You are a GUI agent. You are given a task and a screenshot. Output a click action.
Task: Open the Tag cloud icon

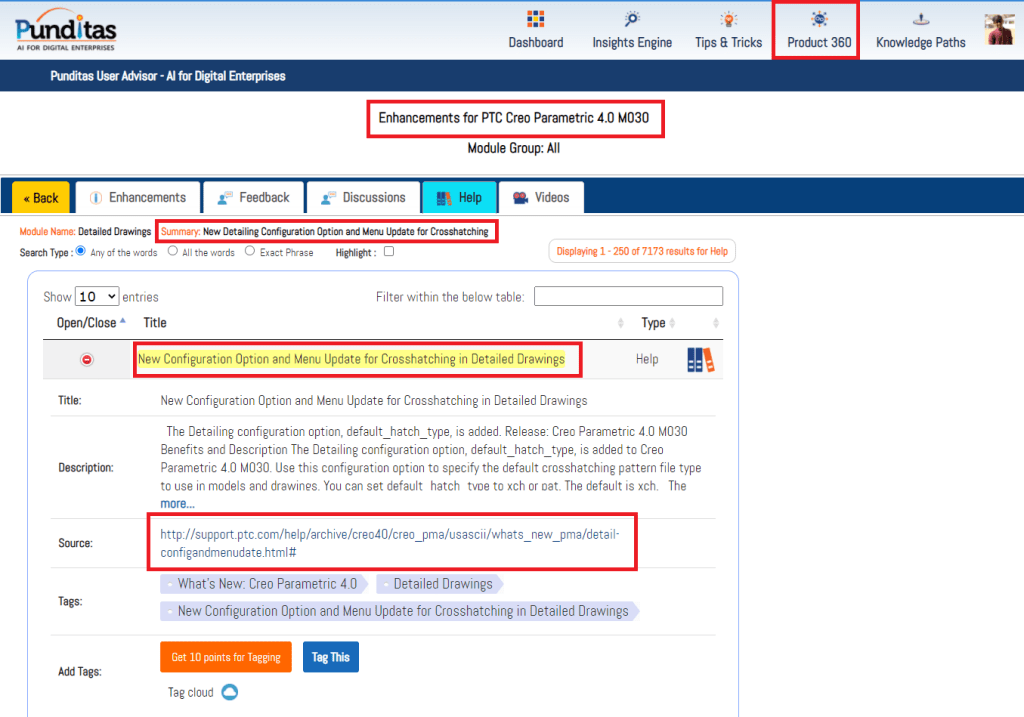pyautogui.click(x=229, y=692)
